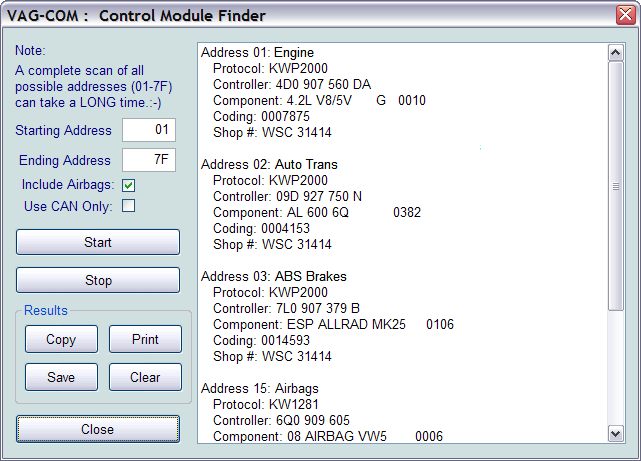
Task: Click the 'Coding: 0004153' line
Action: point(261,228)
